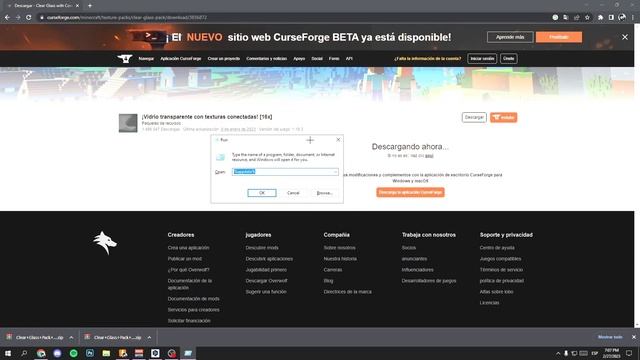Click the Iniciar sesión button
Viewport: 640px width, 360px height.
pyautogui.click(x=482, y=59)
